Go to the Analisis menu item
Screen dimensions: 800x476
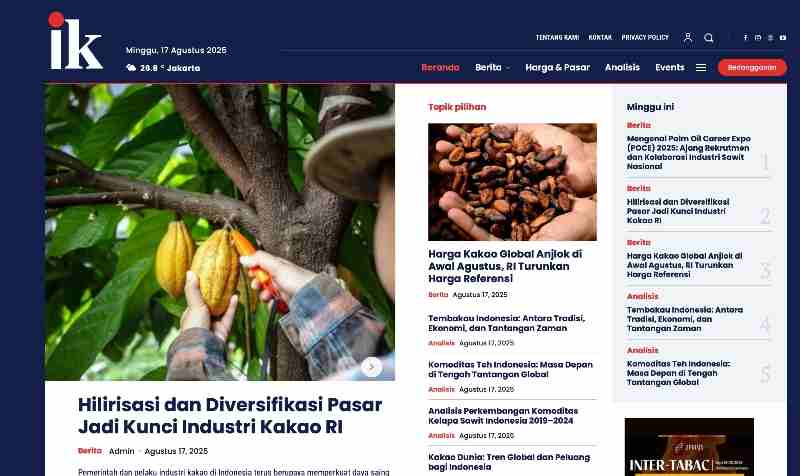point(622,67)
